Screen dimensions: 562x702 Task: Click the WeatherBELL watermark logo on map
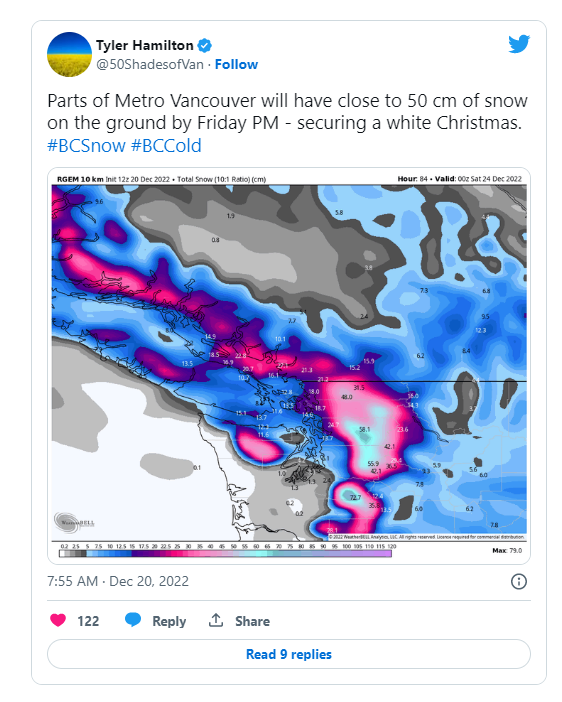(74, 522)
